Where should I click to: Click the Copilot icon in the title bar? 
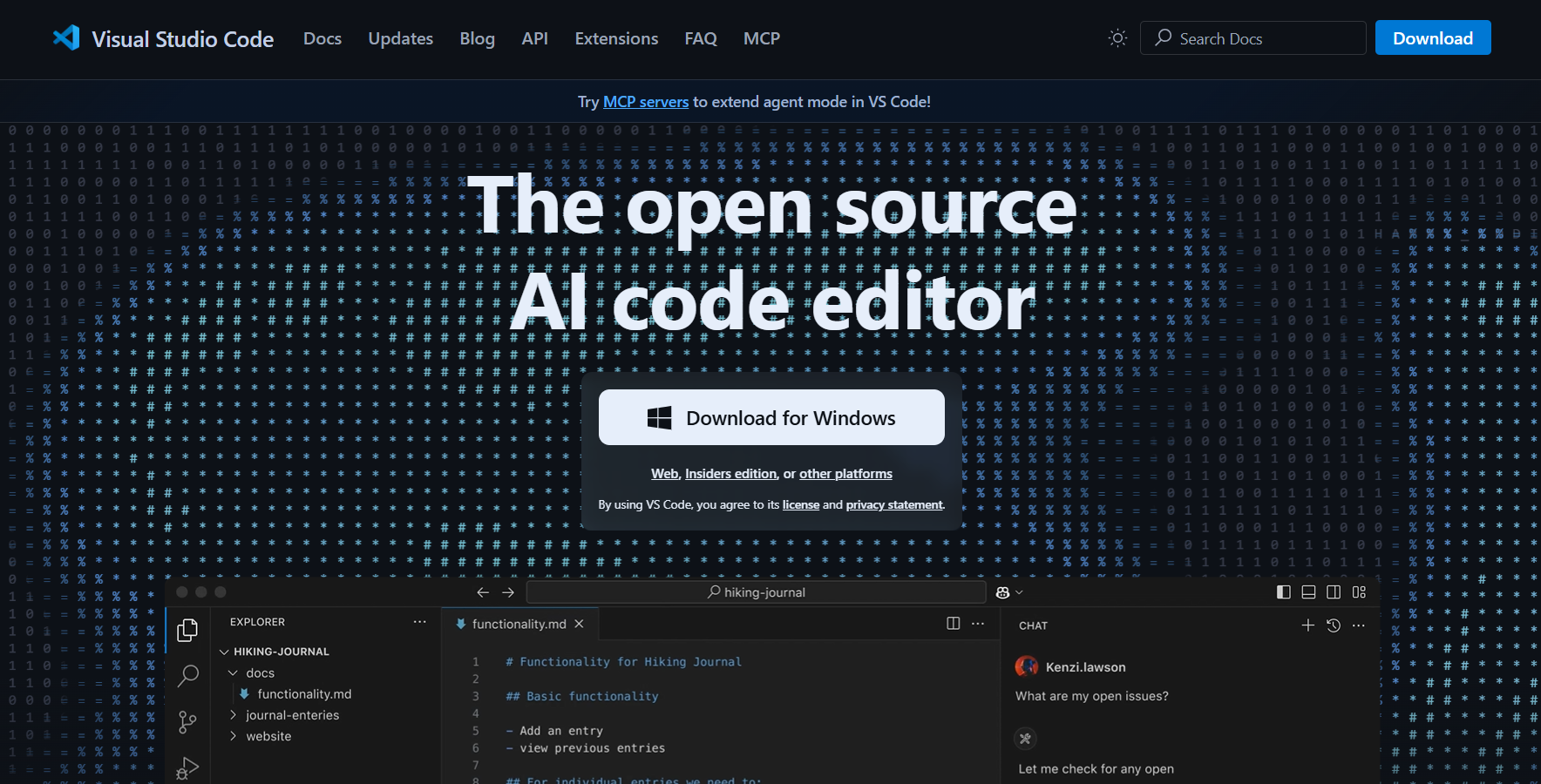click(1003, 592)
